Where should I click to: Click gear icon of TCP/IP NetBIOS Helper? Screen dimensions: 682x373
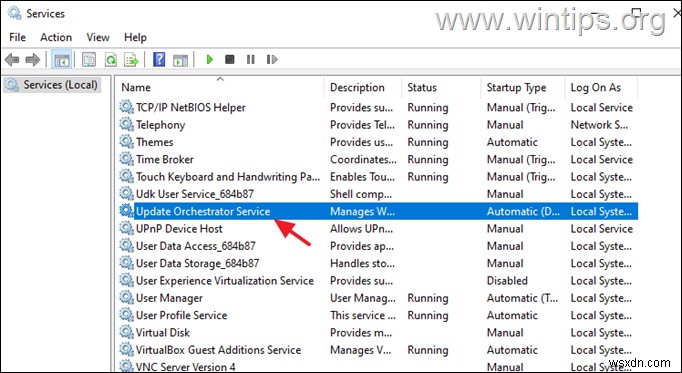[126, 107]
